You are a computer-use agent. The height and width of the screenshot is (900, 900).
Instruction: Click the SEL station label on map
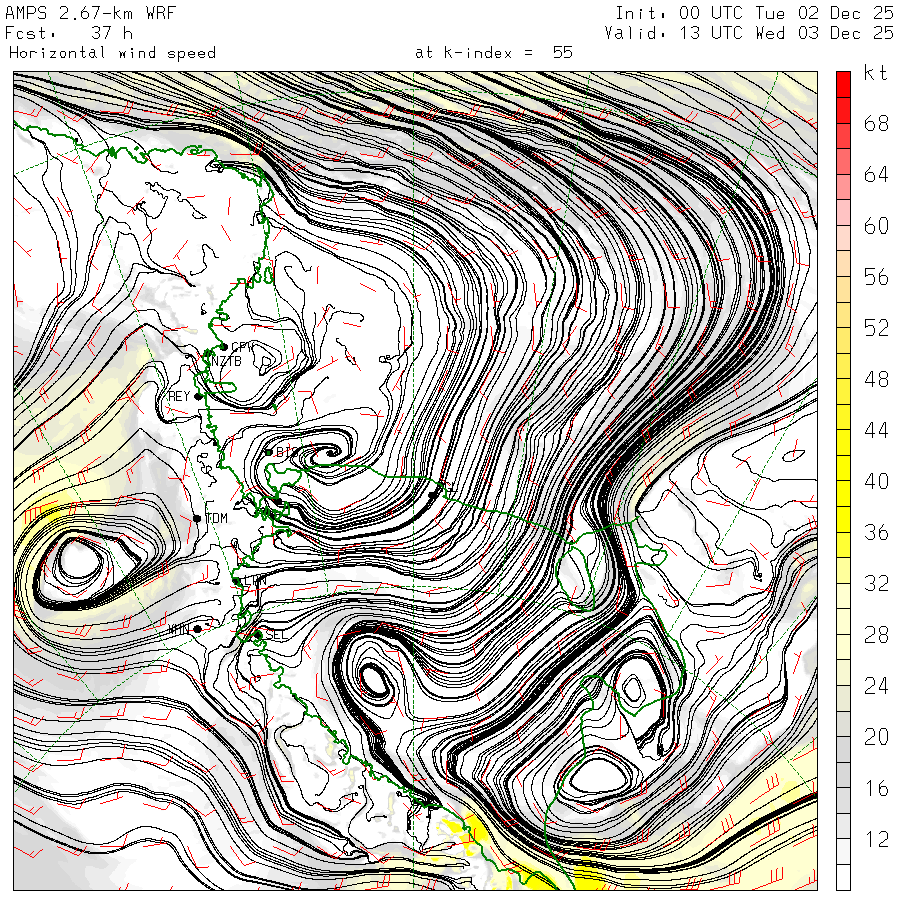(x=276, y=635)
